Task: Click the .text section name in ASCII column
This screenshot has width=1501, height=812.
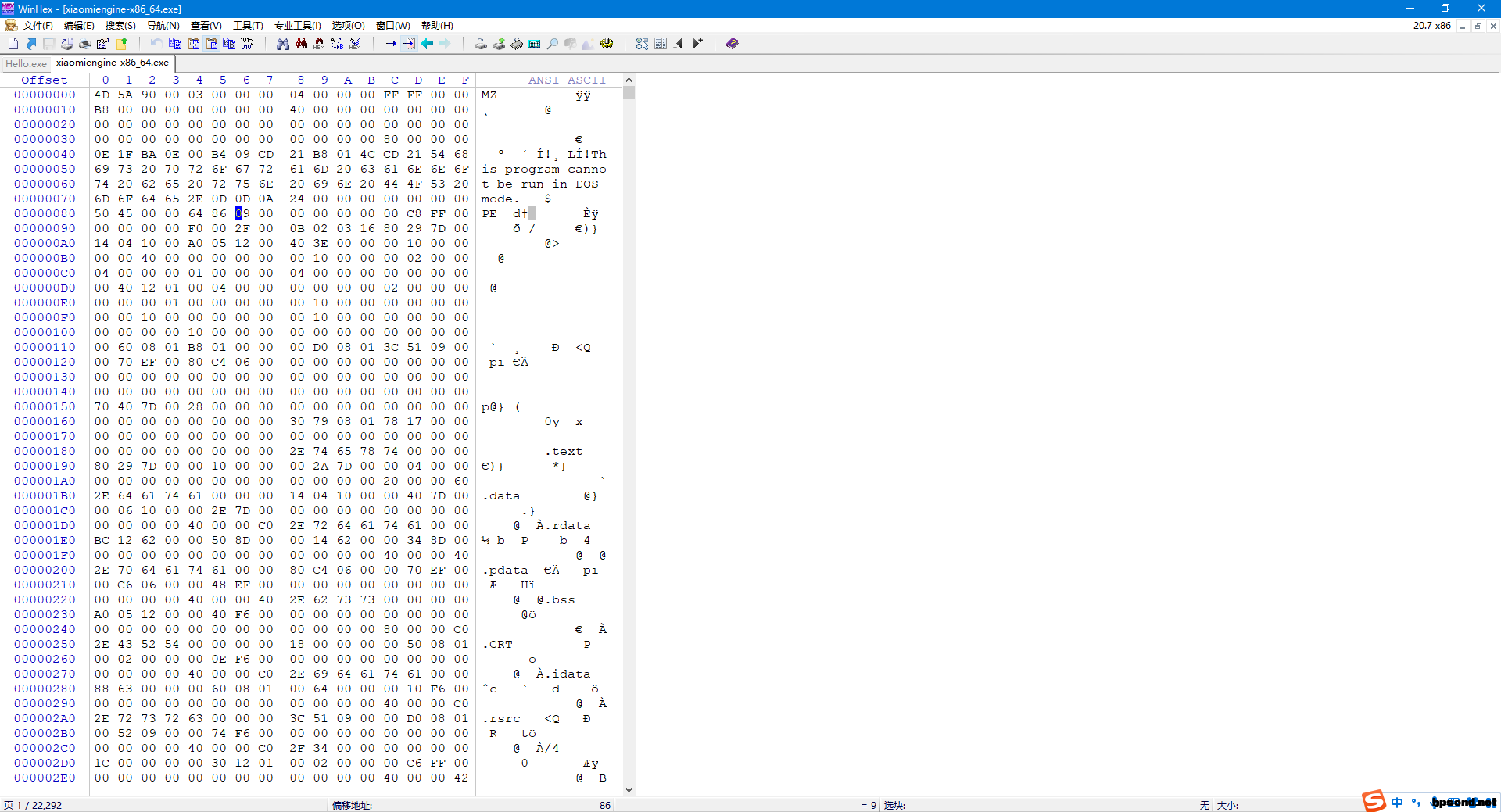Action: point(563,451)
